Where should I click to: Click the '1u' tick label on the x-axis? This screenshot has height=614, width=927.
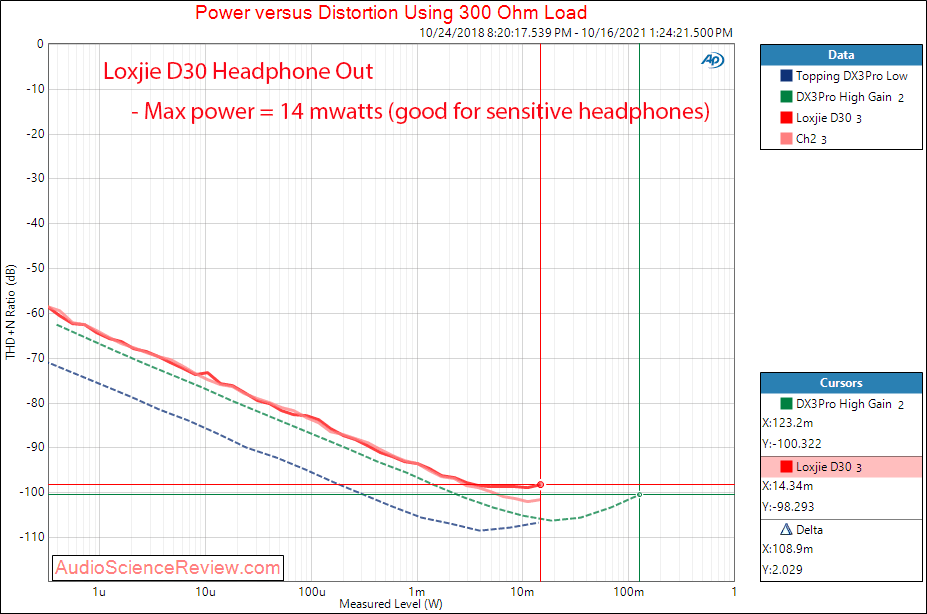pos(99,592)
